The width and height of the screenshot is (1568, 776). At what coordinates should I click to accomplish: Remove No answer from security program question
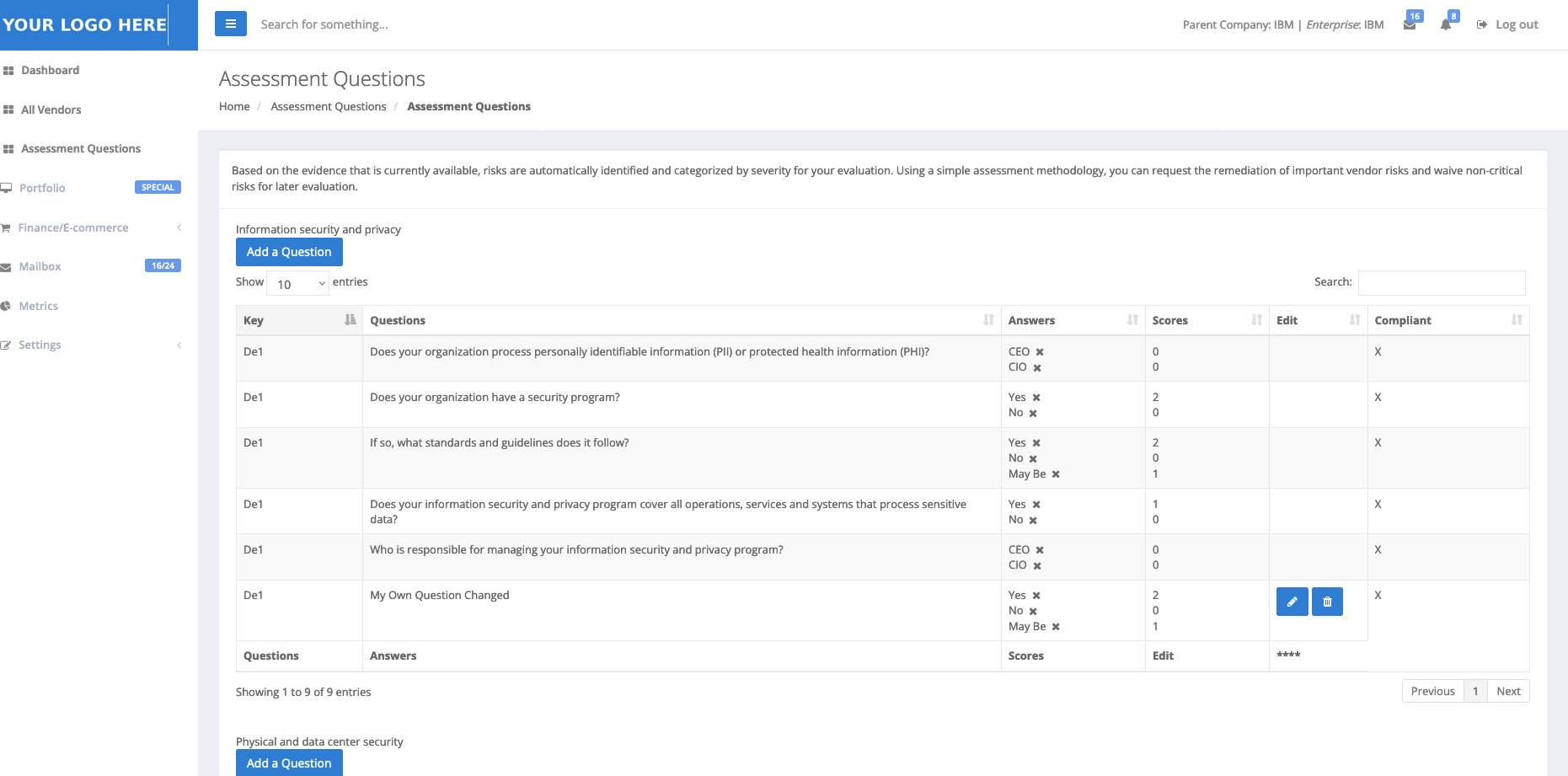click(1033, 413)
